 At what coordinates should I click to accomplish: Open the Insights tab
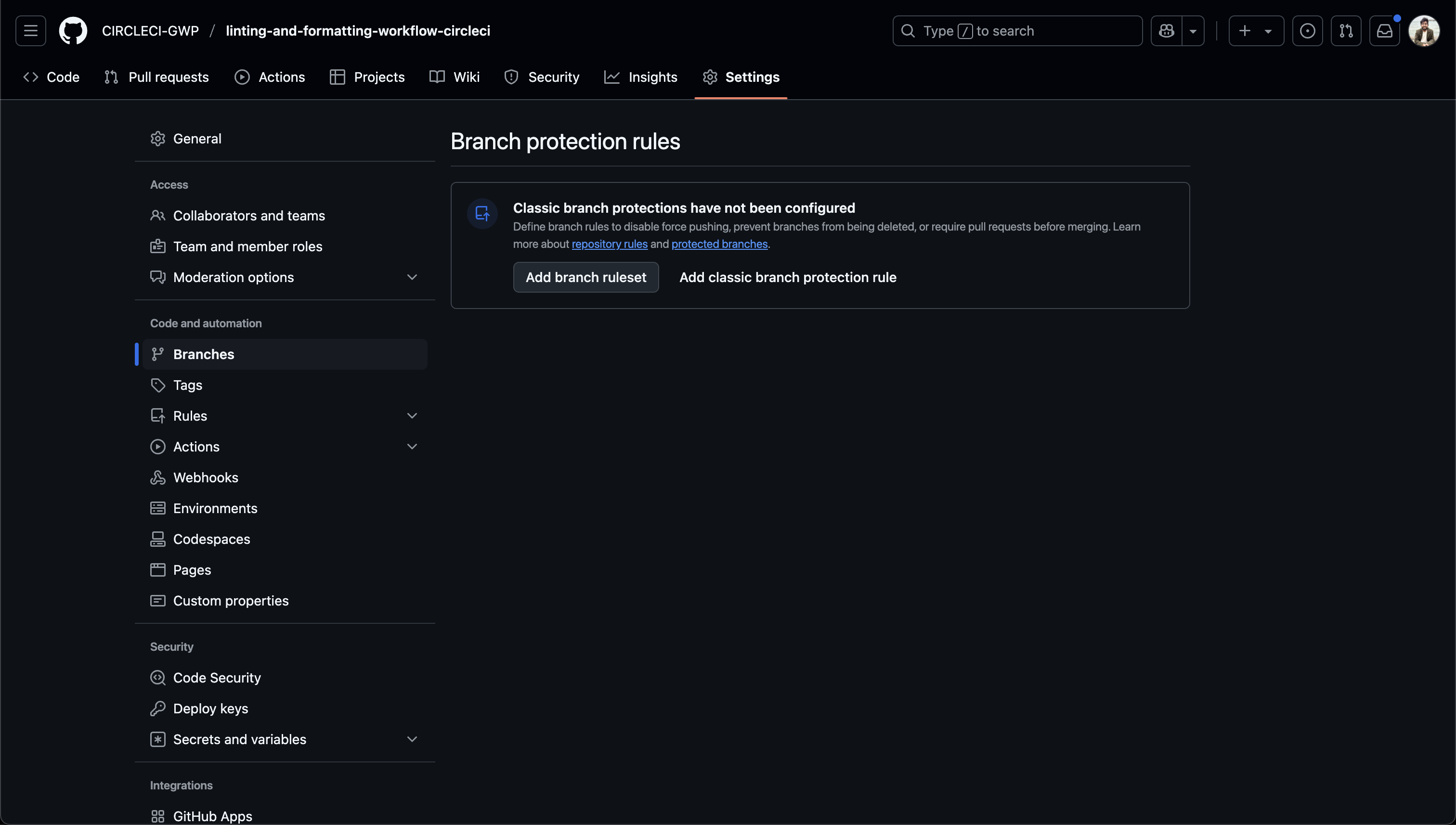(x=652, y=77)
